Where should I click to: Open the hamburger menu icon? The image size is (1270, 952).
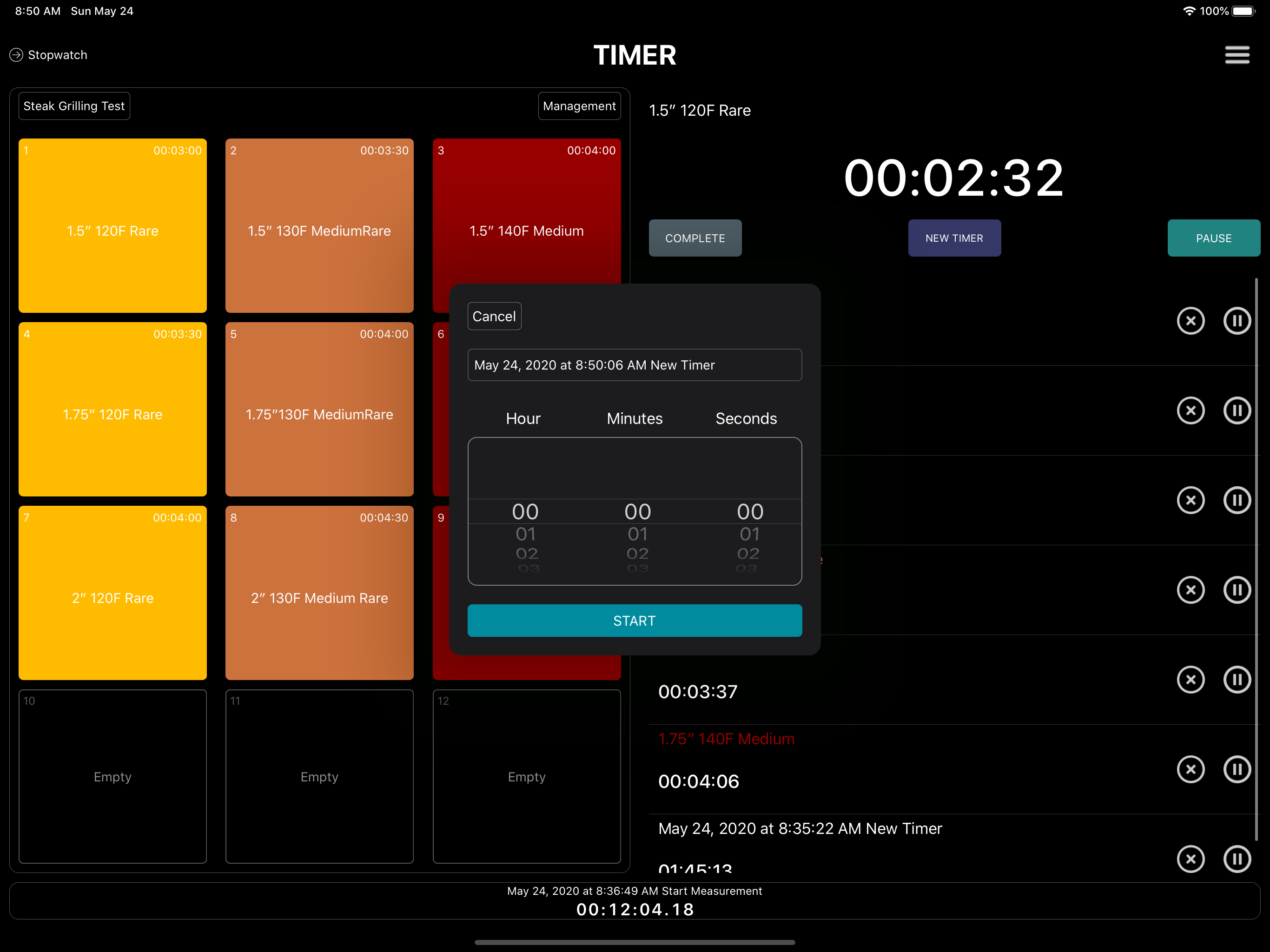tap(1237, 55)
